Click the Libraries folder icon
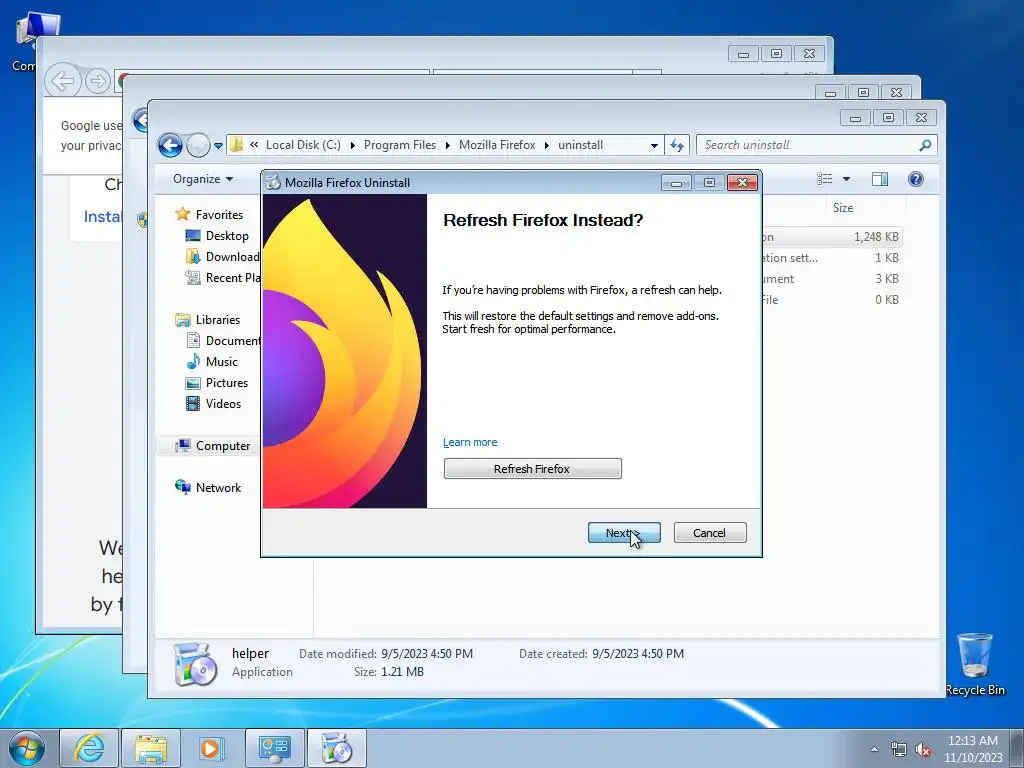Screen dimensions: 1024x768 pos(183,320)
